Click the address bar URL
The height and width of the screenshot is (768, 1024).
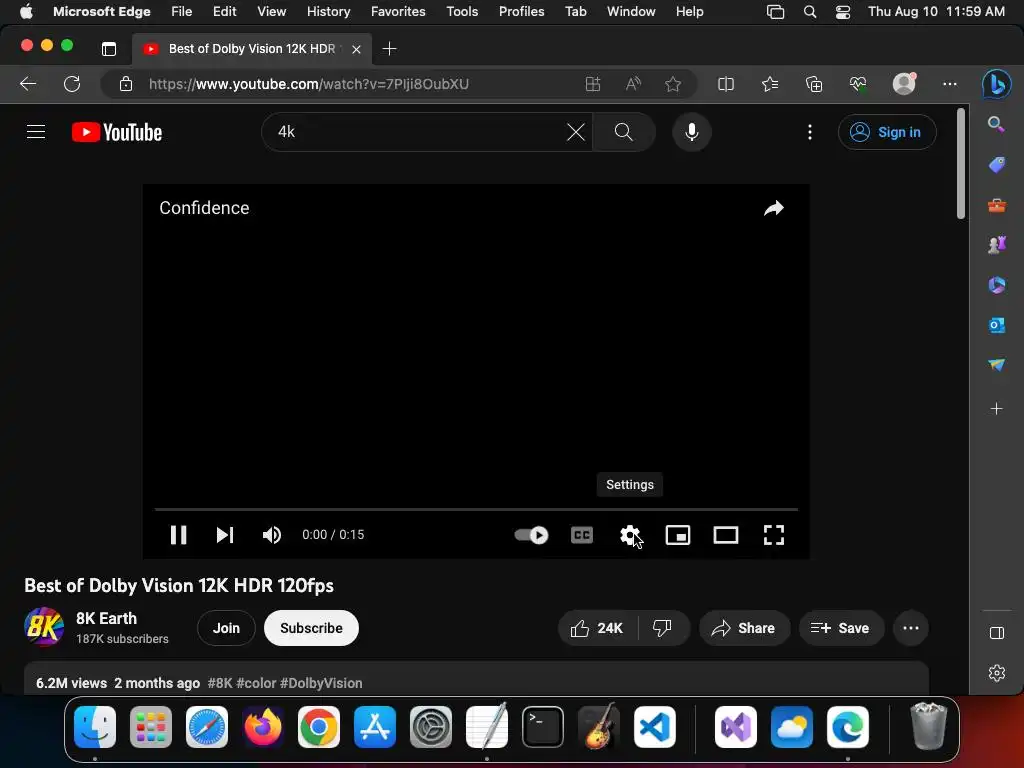coord(308,84)
